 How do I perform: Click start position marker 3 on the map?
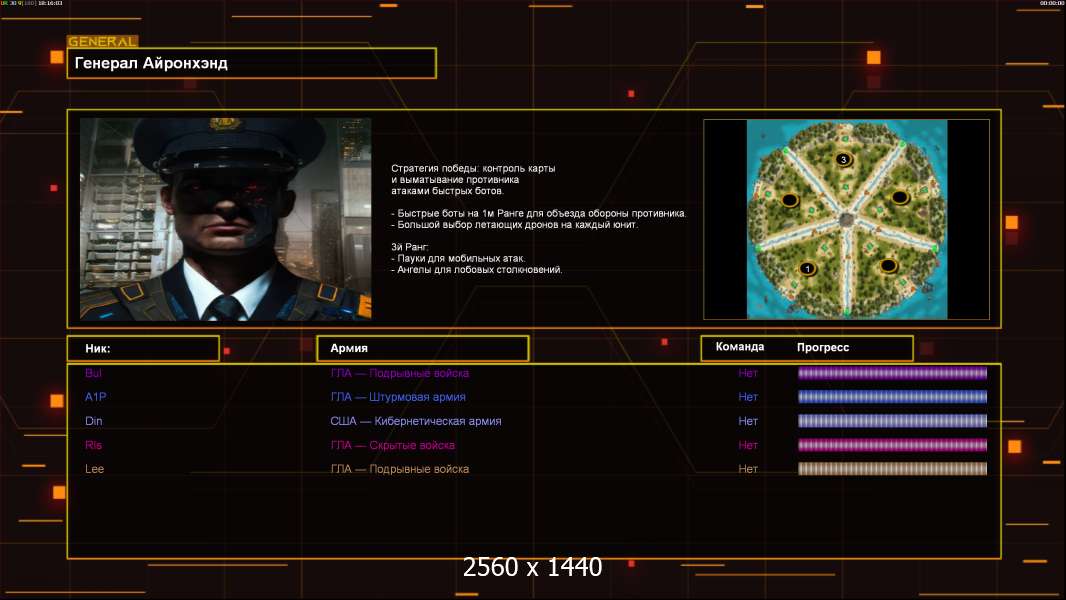tap(843, 159)
